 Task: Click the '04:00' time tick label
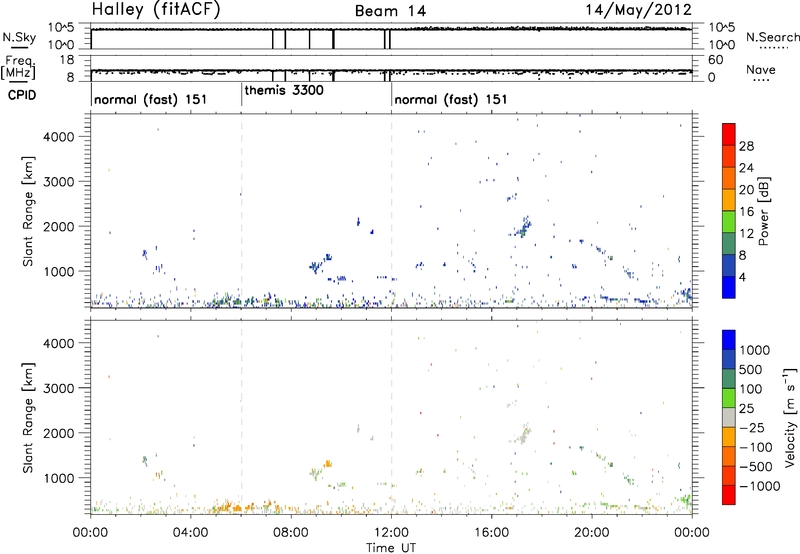[x=190, y=533]
